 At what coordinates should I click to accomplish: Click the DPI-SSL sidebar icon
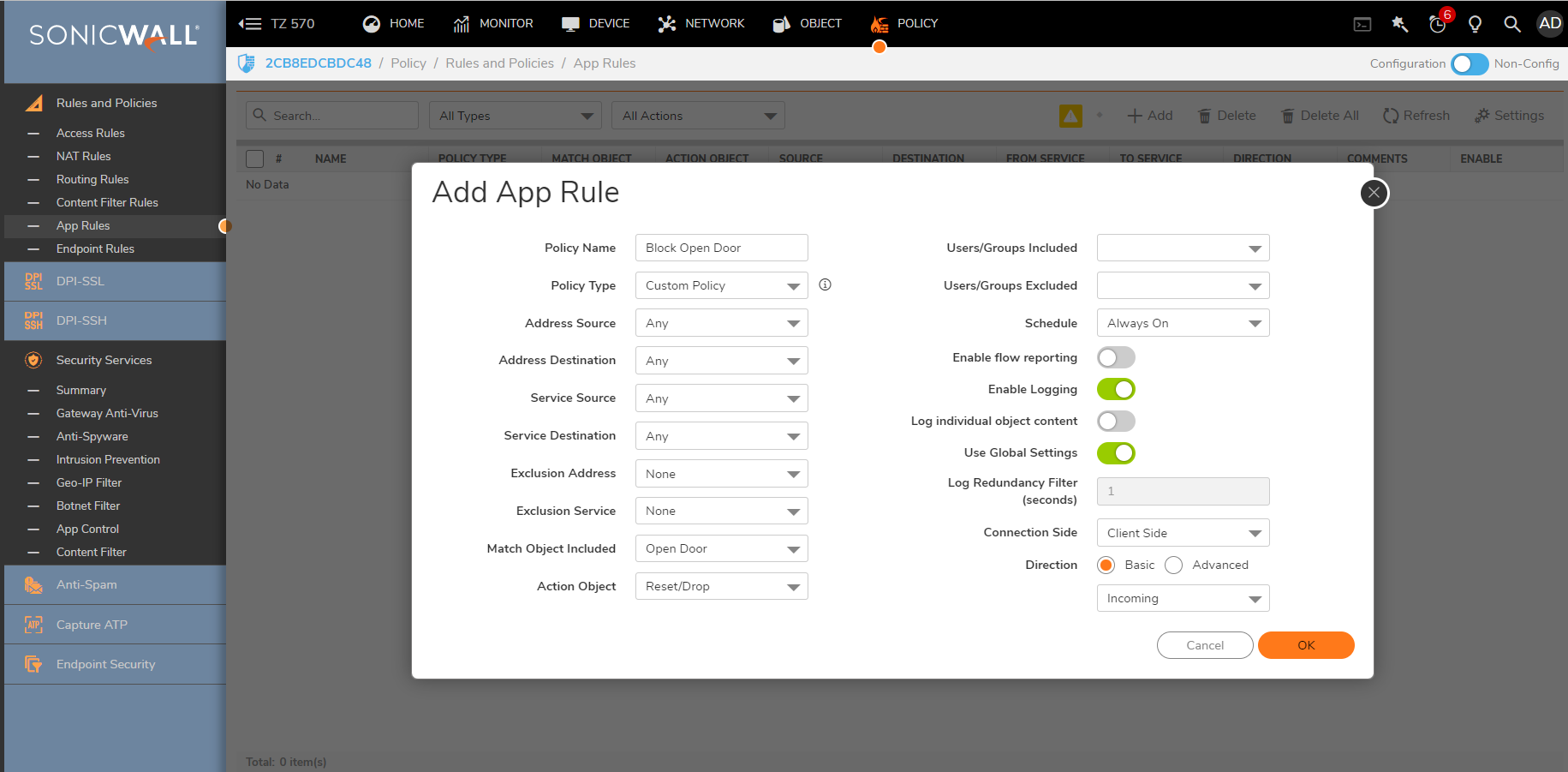coord(33,281)
